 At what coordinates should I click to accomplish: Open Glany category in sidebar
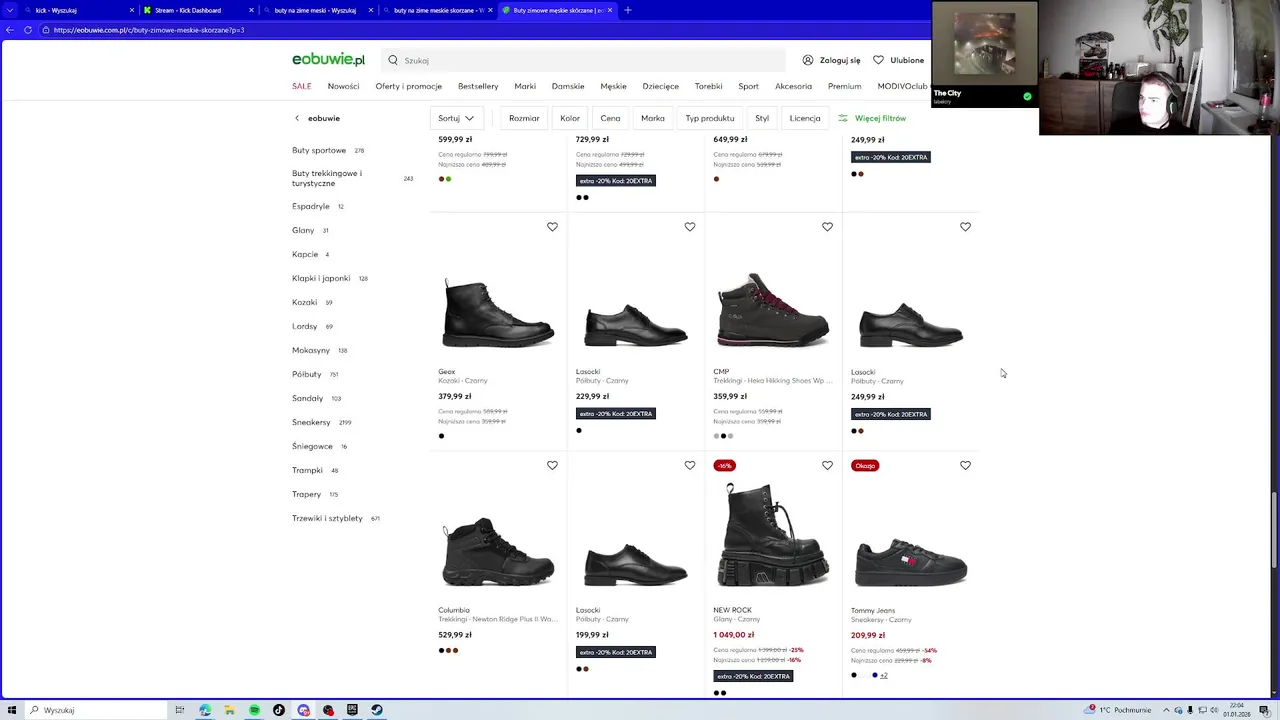[x=303, y=230]
